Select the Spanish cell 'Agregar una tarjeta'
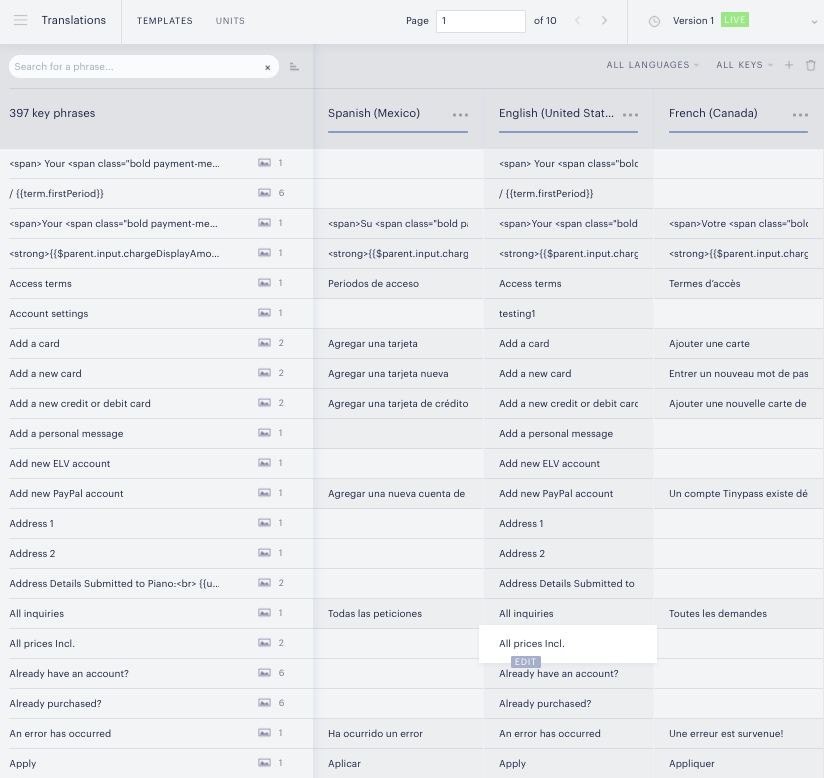 (x=373, y=344)
